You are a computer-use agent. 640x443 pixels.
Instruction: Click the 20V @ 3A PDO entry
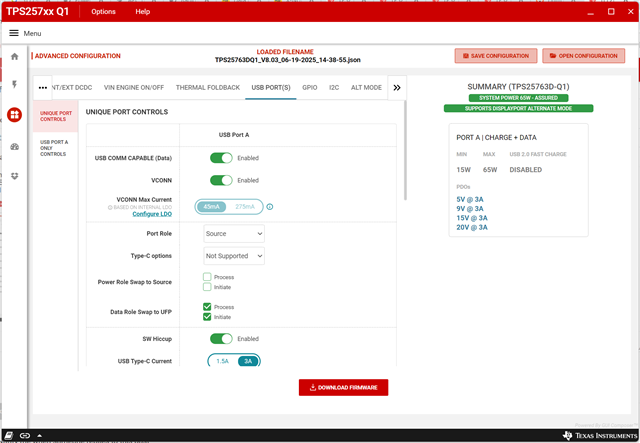click(472, 227)
